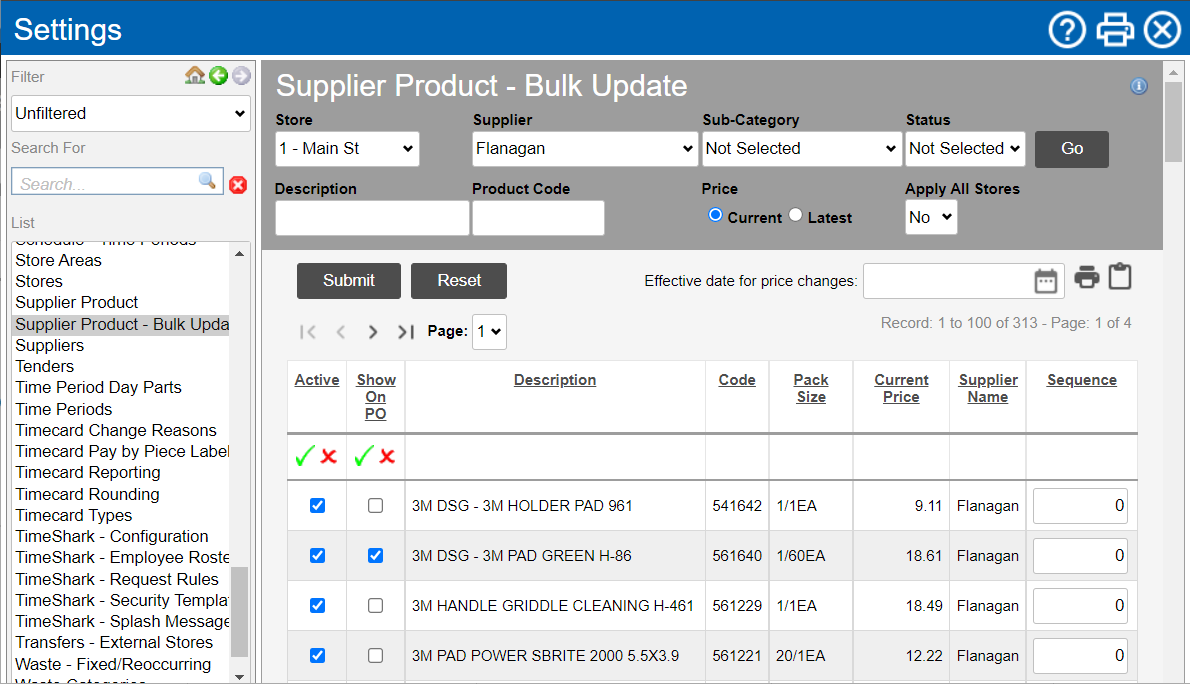Select Suppliers in the settings list
1190x684 pixels.
pos(50,345)
